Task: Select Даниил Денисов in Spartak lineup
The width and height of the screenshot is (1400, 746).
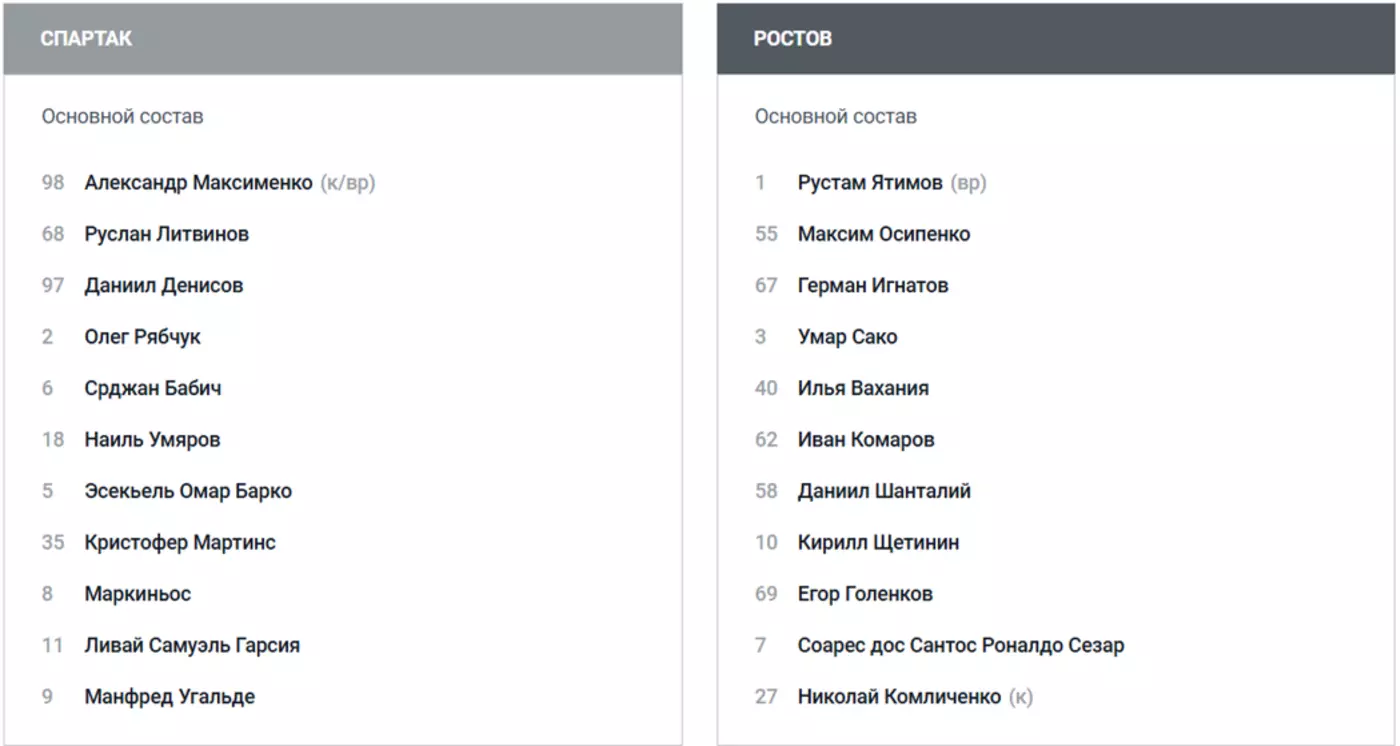Action: point(163,285)
